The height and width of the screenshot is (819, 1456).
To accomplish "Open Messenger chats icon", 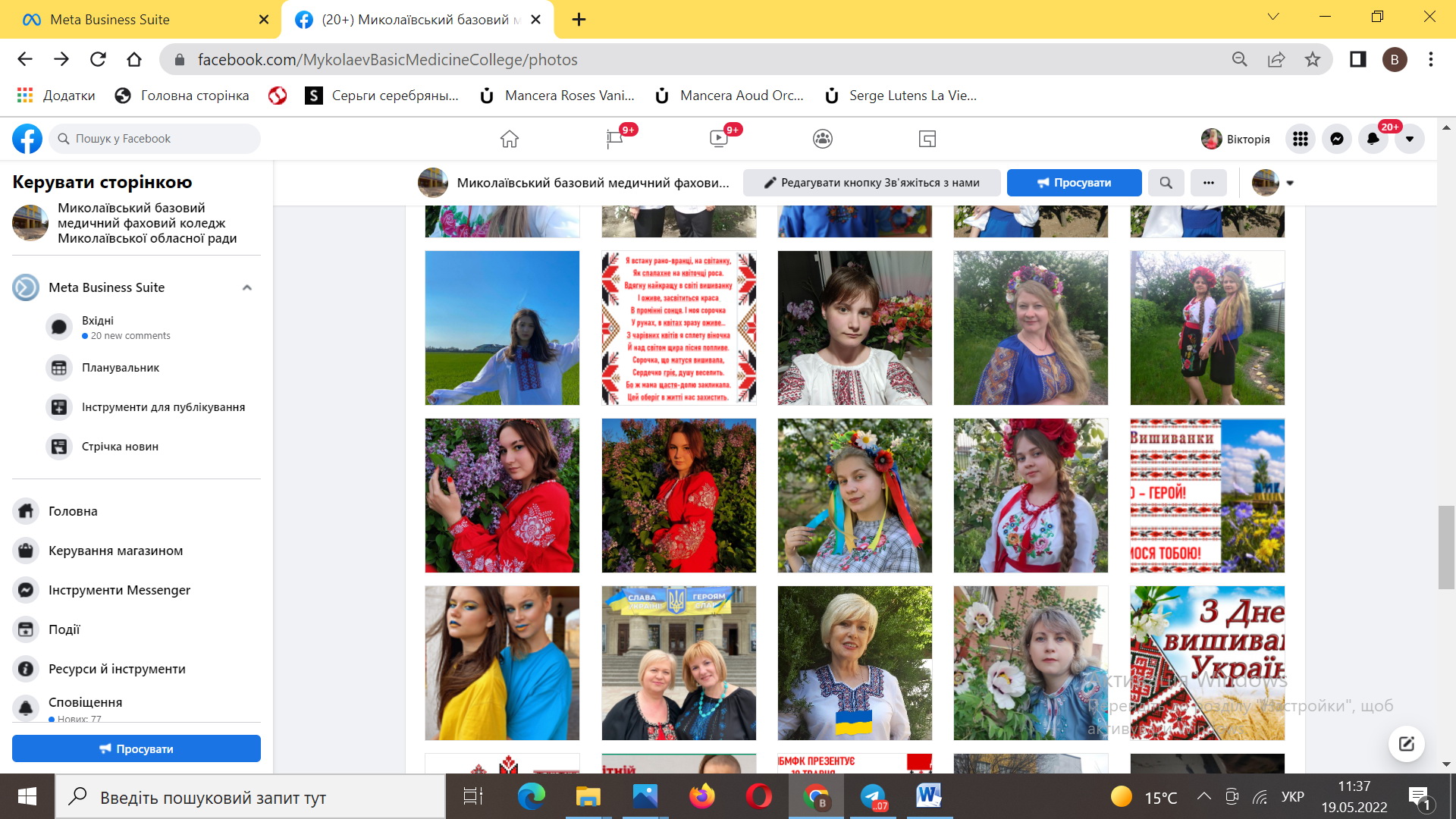I will [x=1337, y=139].
